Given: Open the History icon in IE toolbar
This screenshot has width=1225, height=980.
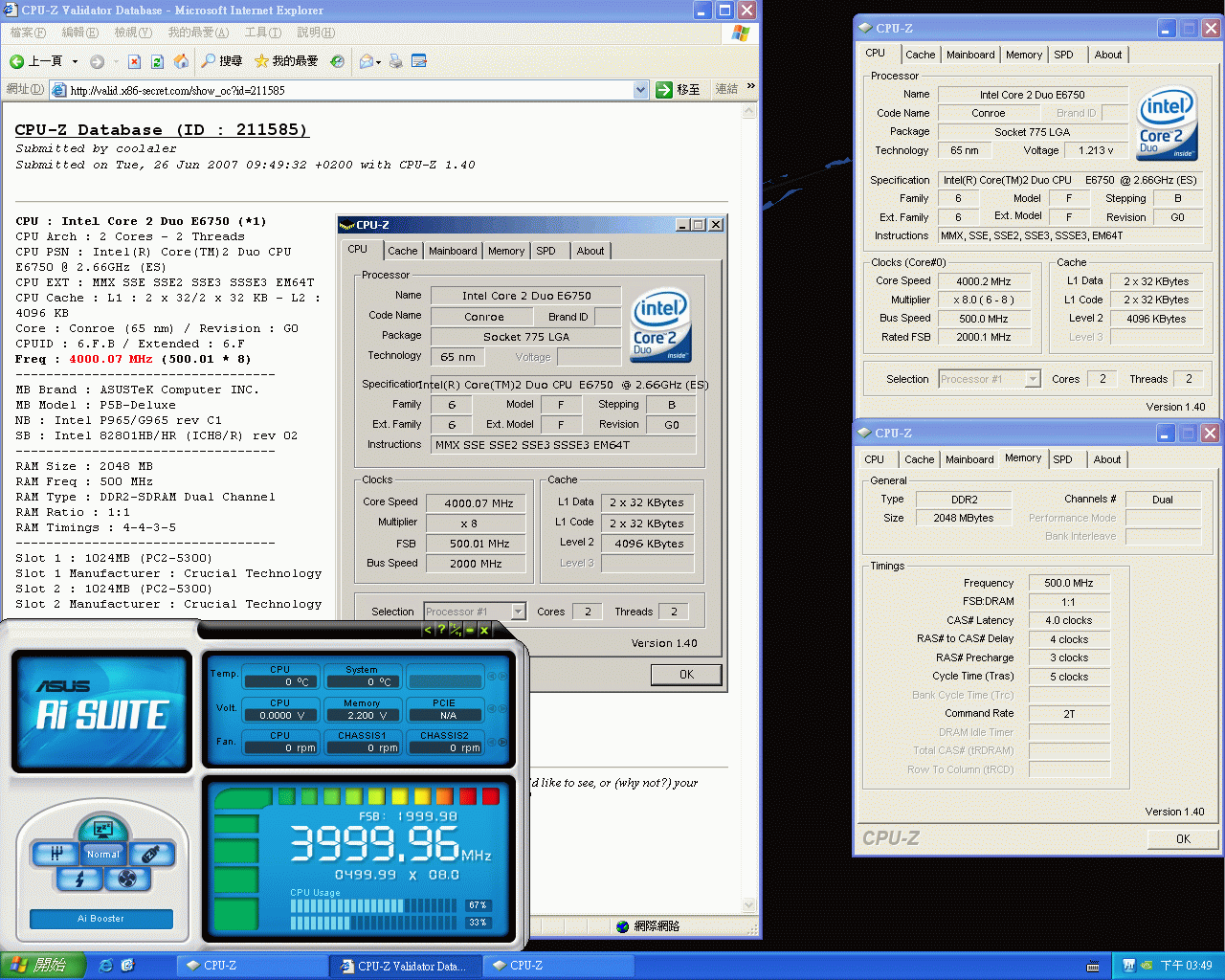Looking at the screenshot, I should coord(337,61).
